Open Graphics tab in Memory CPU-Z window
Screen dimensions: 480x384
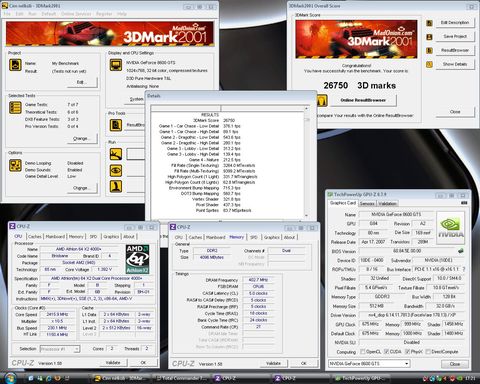pos(272,237)
